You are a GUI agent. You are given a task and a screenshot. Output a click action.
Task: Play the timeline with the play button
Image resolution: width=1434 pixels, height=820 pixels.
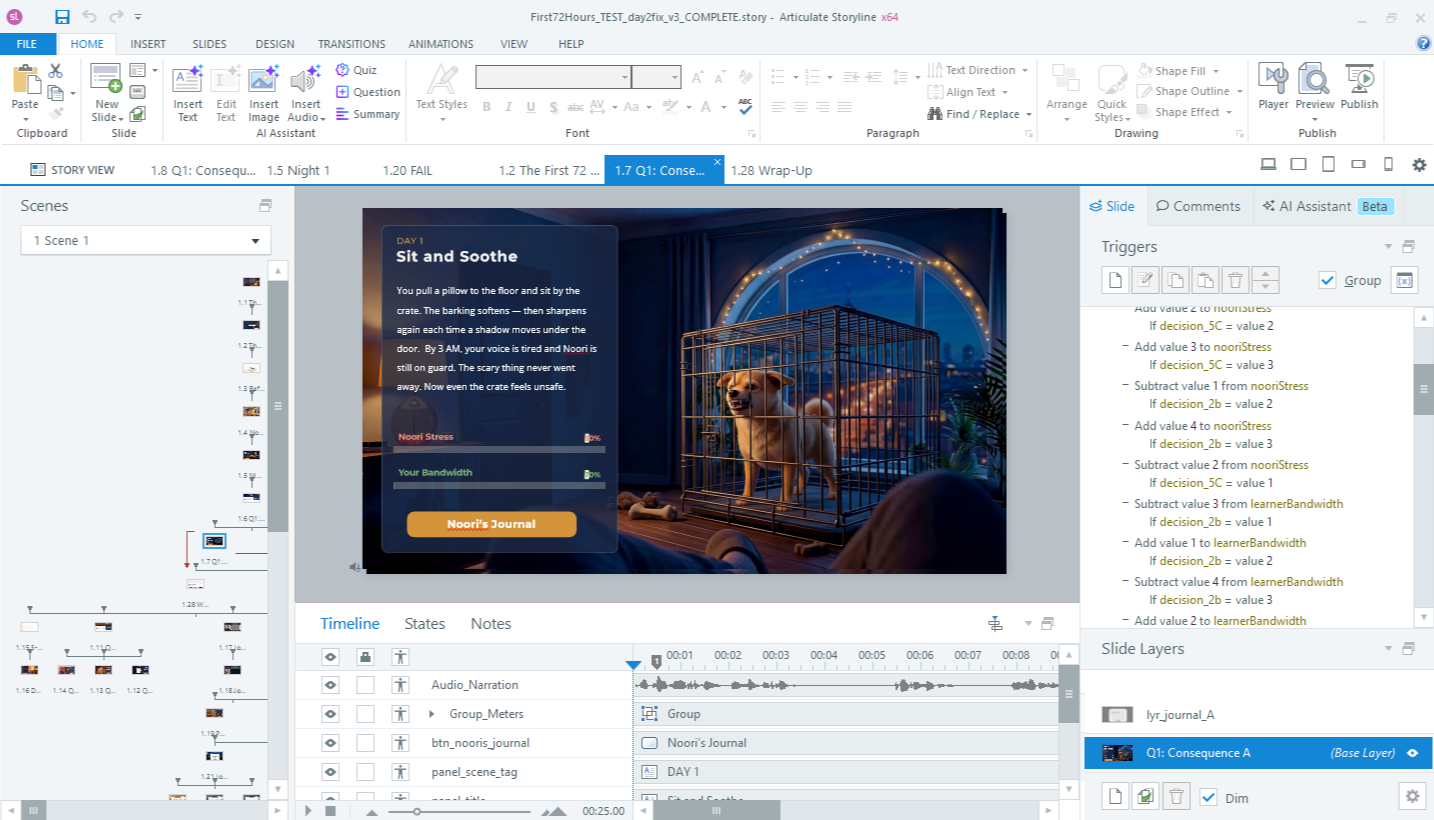click(x=309, y=810)
